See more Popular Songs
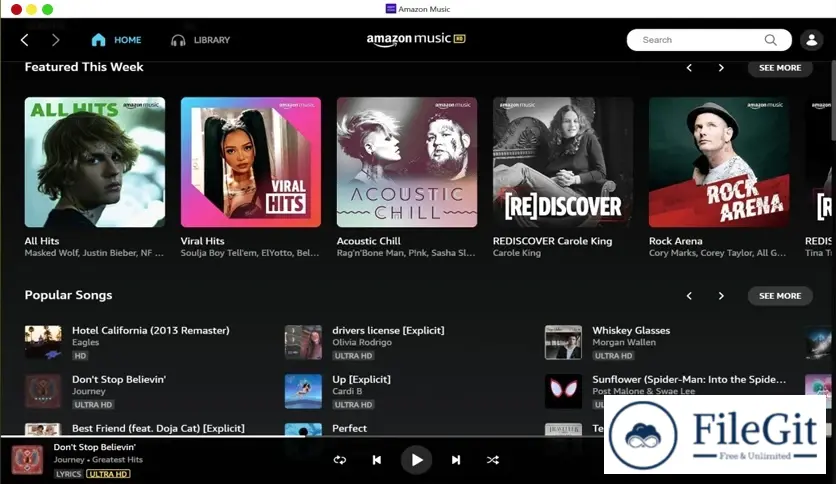Image resolution: width=836 pixels, height=484 pixels. (x=780, y=296)
